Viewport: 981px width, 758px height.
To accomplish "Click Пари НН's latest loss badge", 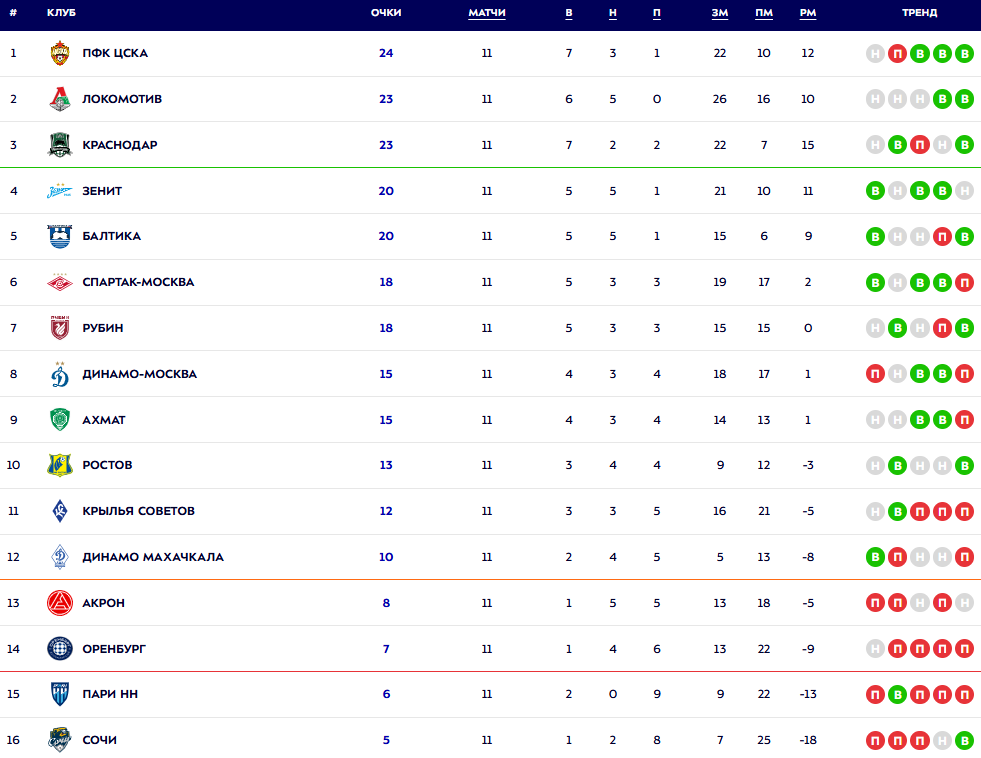I will tap(964, 695).
